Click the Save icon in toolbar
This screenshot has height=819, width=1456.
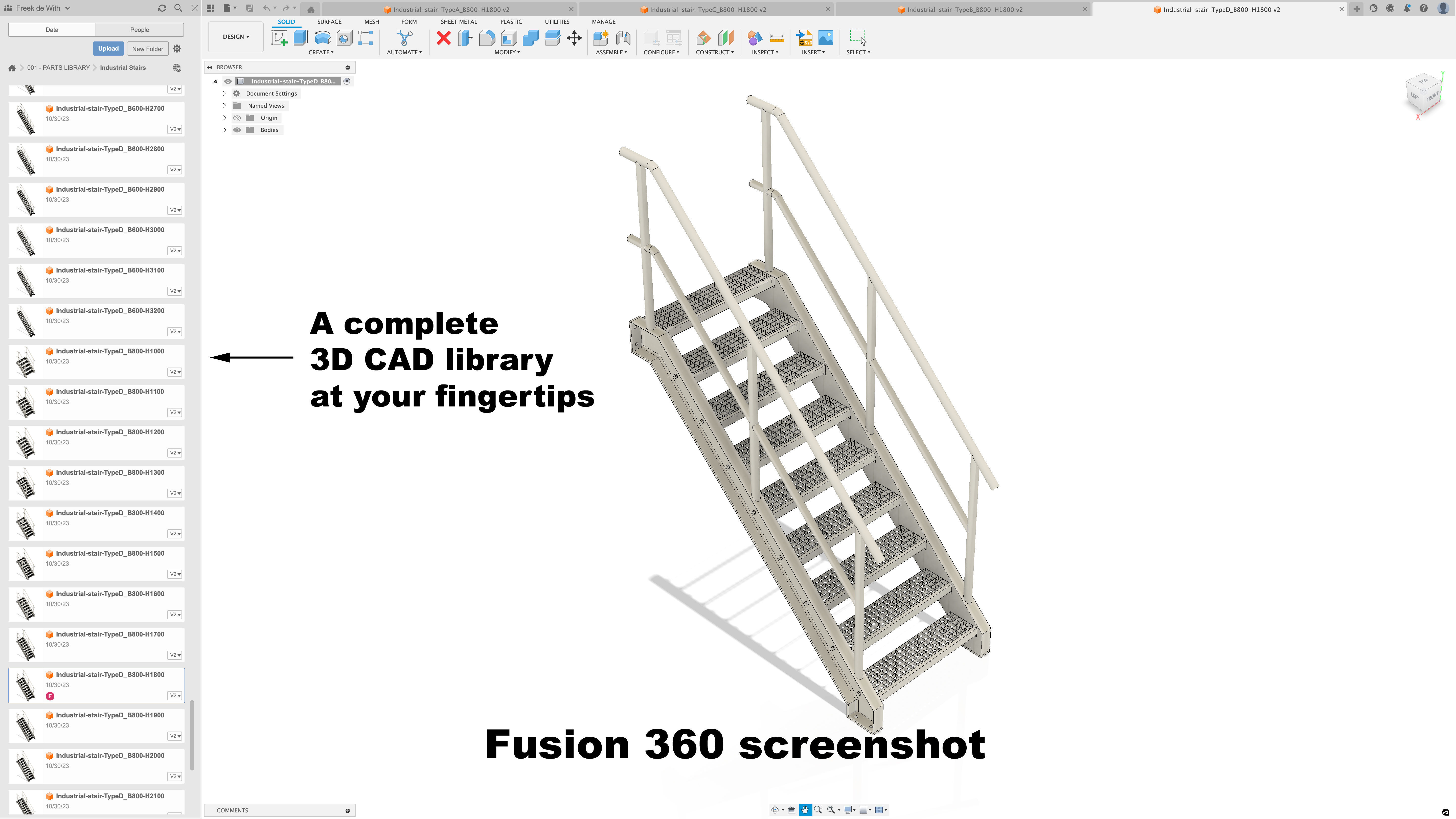249,8
